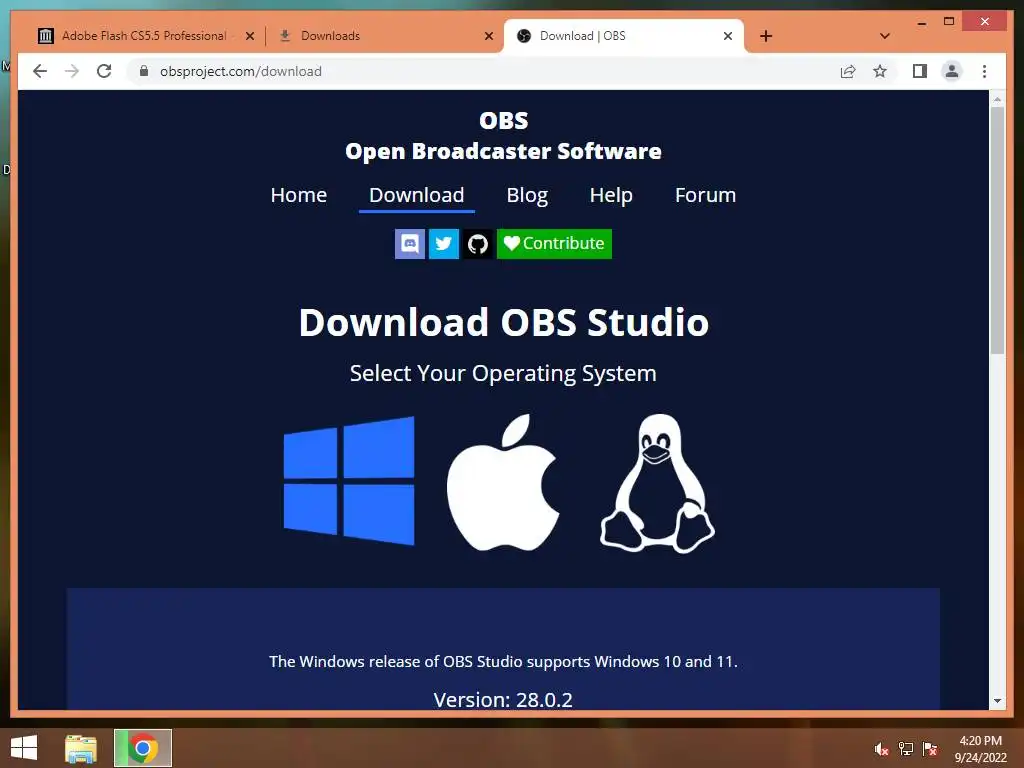Select the Windows operating system logo

click(x=349, y=481)
